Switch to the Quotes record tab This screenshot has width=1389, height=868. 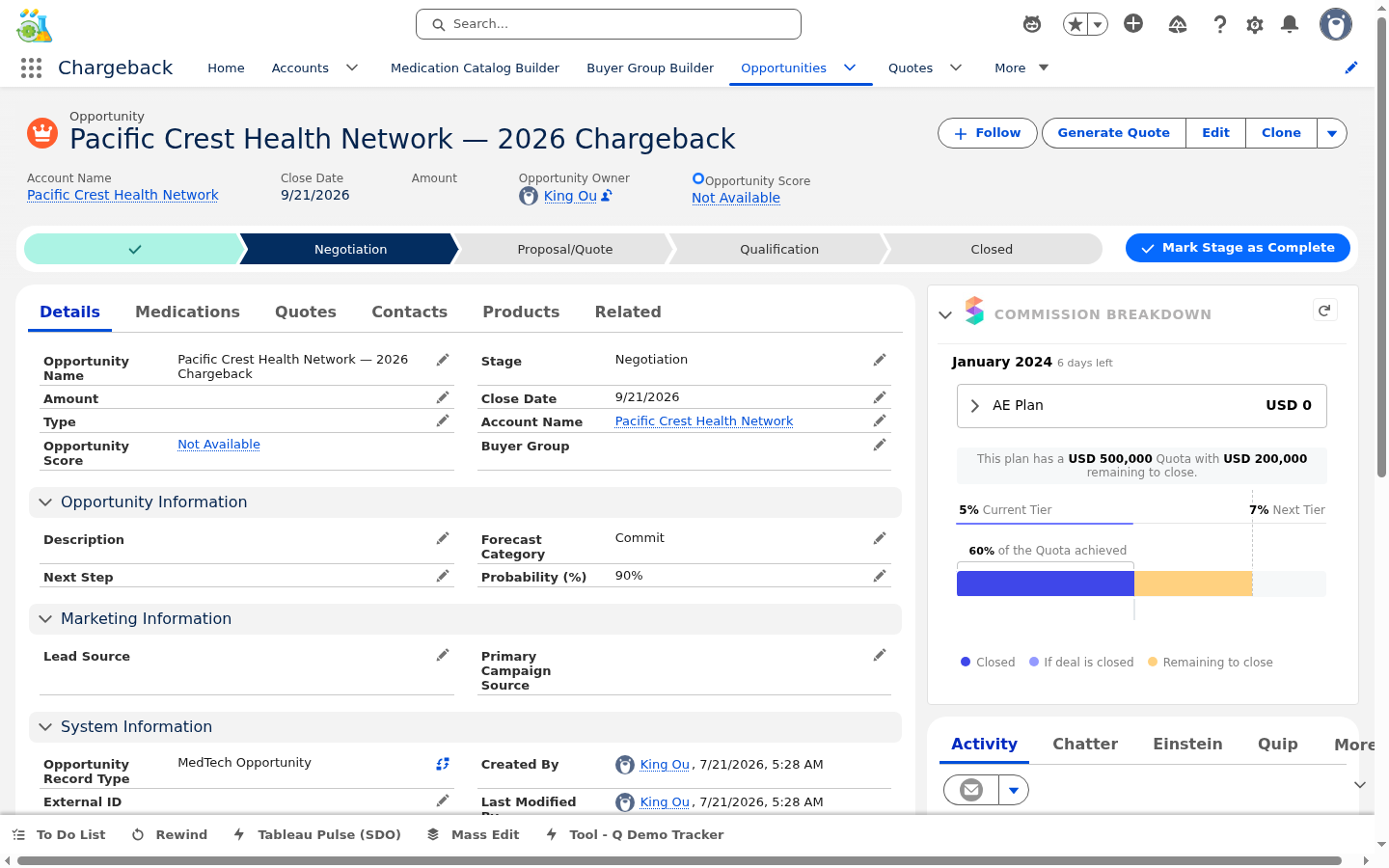point(306,312)
